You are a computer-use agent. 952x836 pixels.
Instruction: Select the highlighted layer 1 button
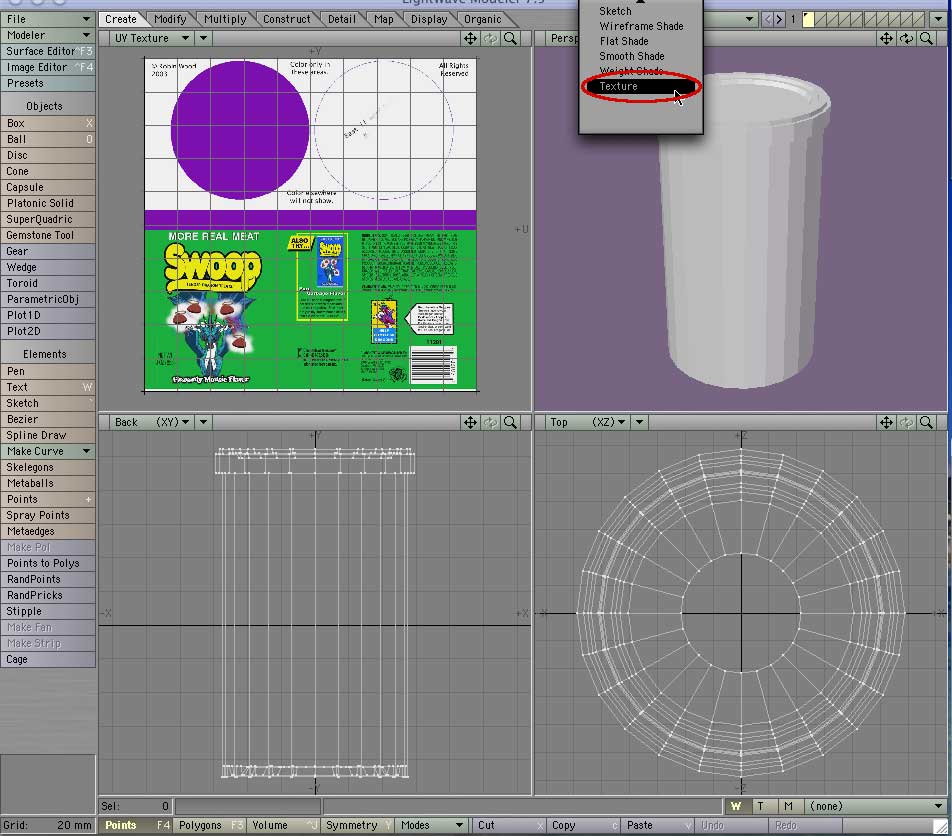point(808,19)
